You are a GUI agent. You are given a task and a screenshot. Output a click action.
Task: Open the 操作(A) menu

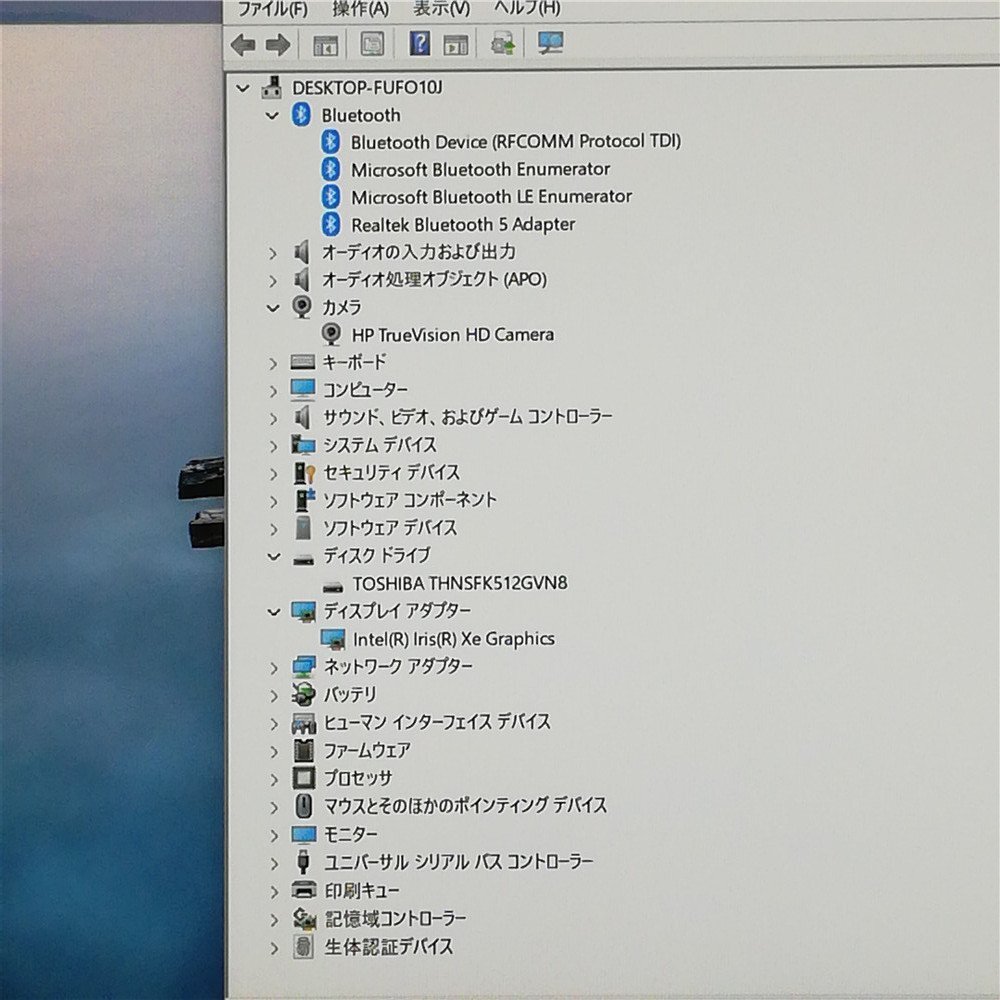pos(360,8)
